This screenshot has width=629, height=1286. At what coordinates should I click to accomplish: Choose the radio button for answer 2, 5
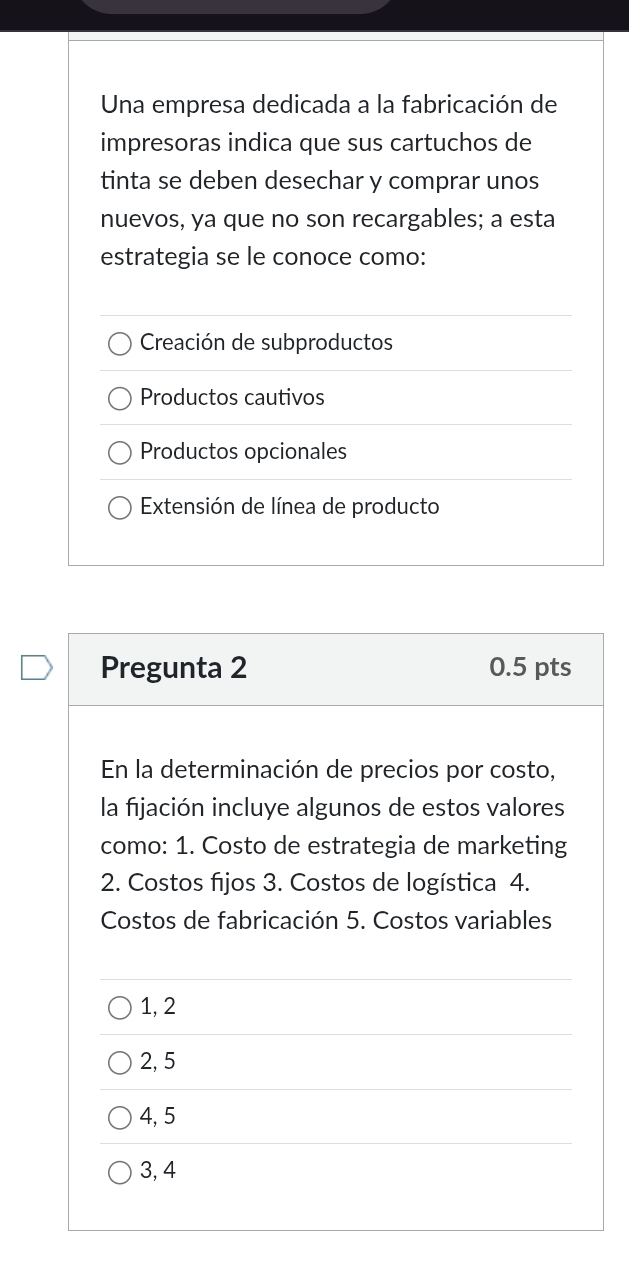pos(120,1063)
